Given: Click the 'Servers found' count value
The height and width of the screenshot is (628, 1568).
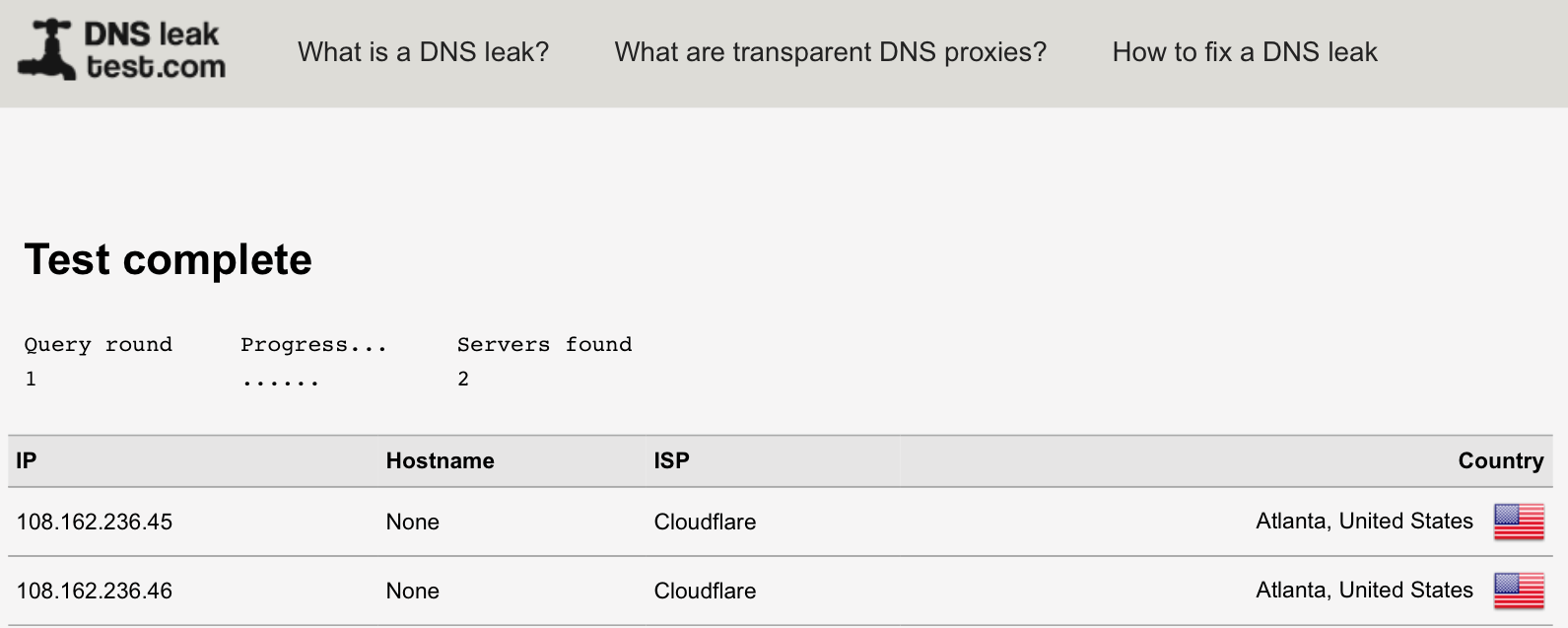Looking at the screenshot, I should (463, 379).
